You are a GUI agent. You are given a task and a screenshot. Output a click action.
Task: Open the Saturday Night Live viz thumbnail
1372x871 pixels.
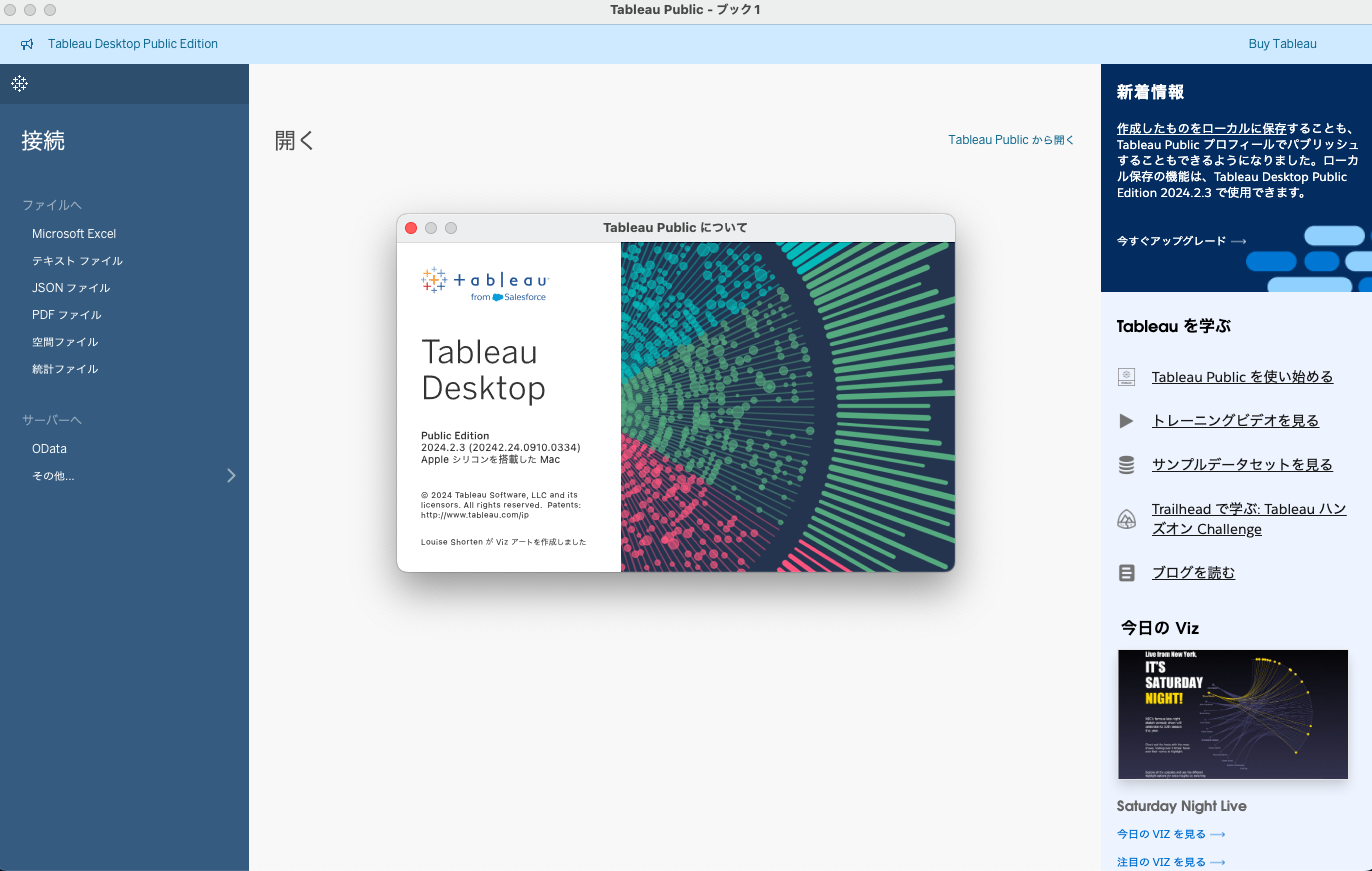click(1233, 714)
